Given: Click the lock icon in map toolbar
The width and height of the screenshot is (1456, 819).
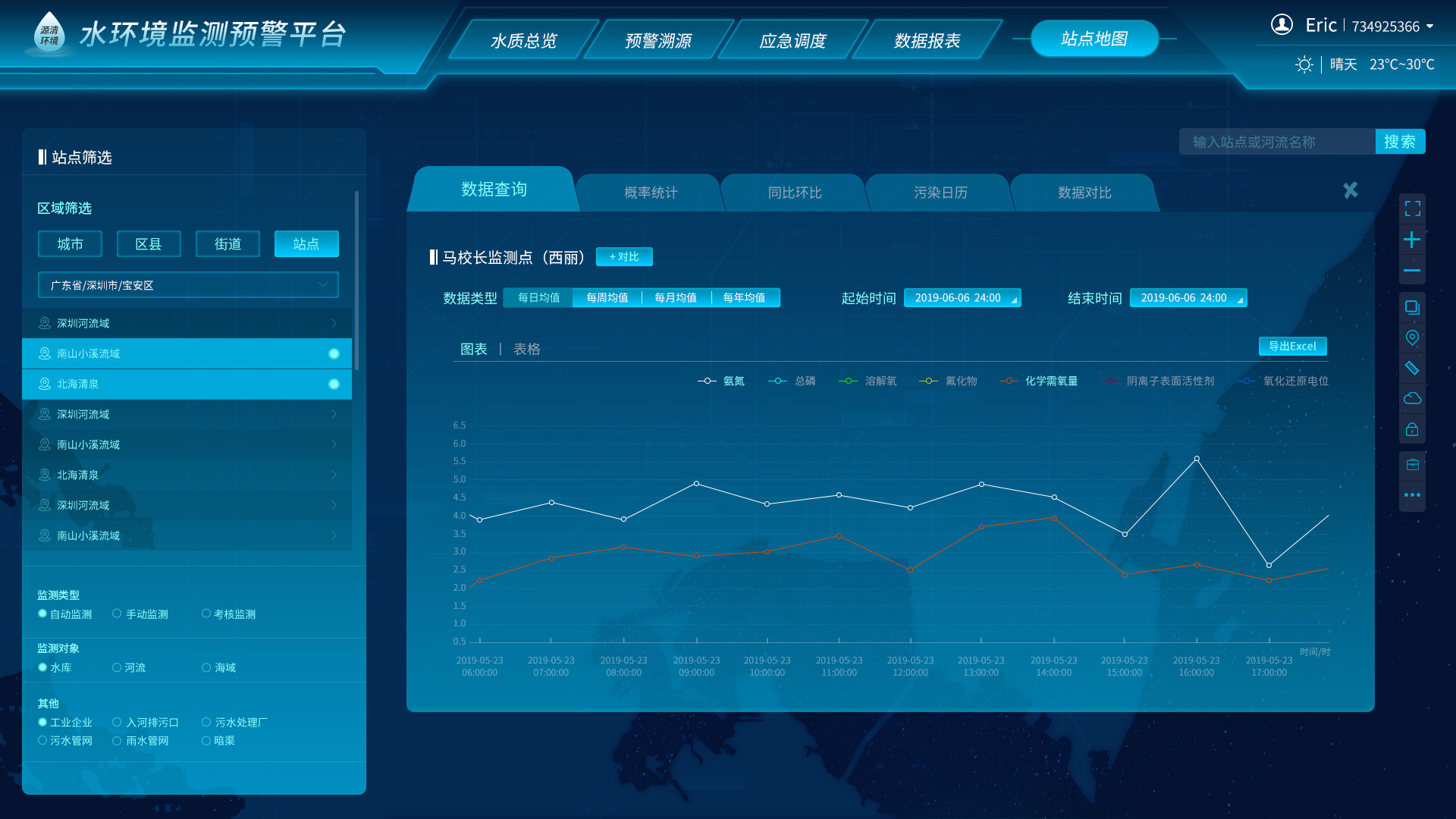Looking at the screenshot, I should pyautogui.click(x=1412, y=430).
